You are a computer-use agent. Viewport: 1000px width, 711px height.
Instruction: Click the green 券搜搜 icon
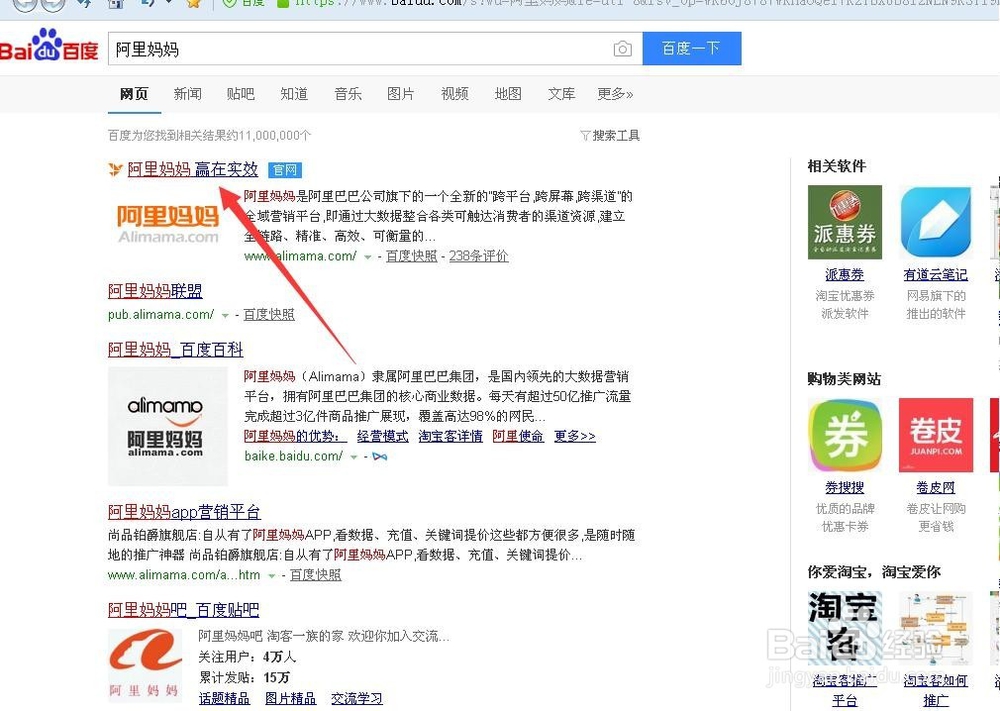coord(844,435)
